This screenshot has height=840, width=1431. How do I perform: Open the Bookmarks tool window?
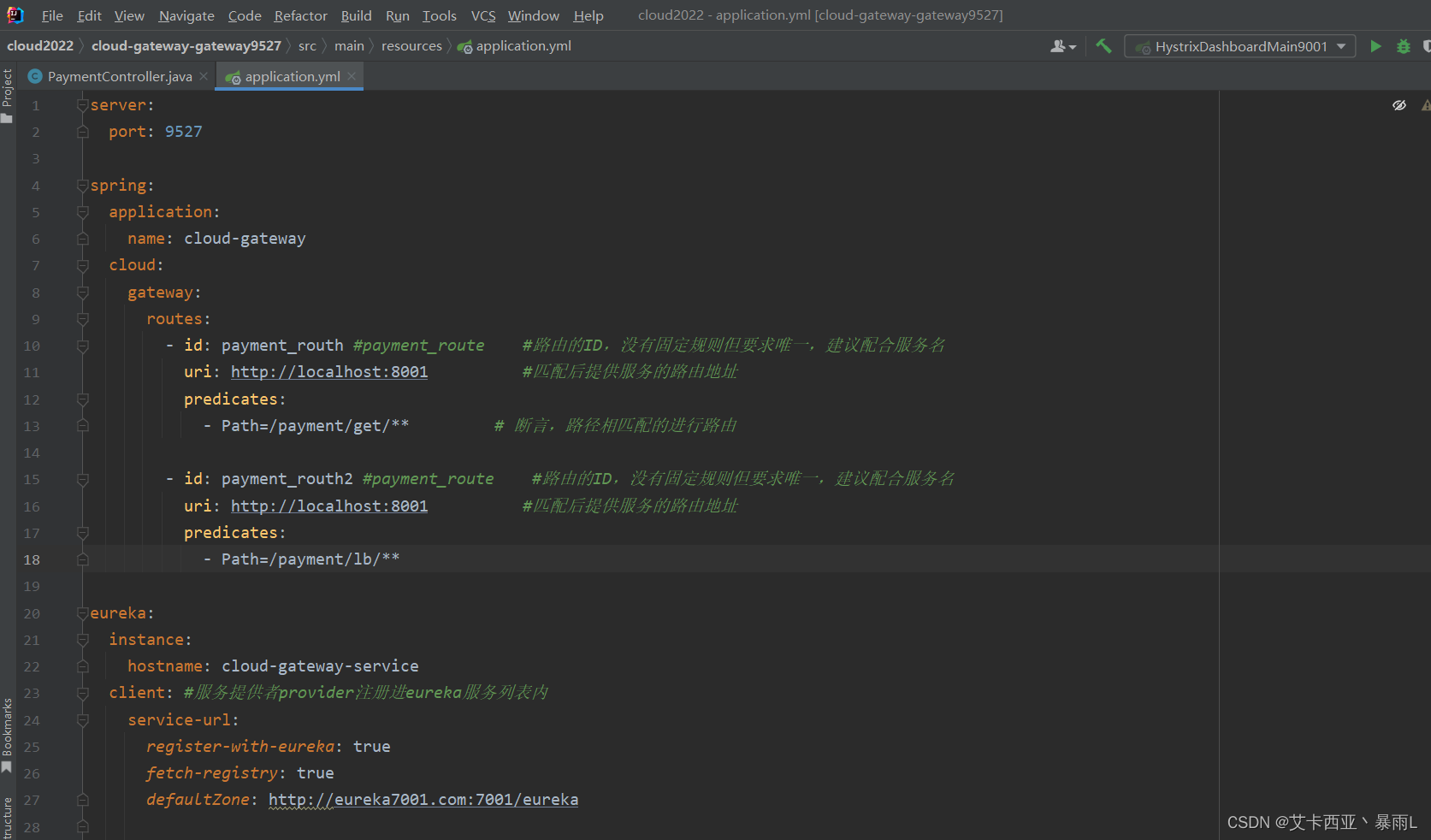(8, 736)
